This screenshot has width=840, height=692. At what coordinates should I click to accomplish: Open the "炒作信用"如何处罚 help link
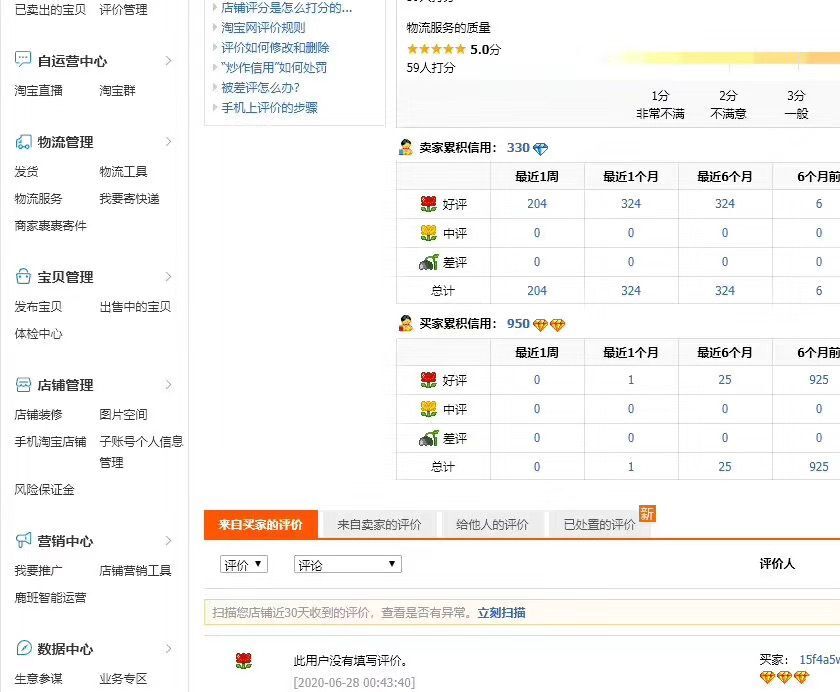[x=274, y=67]
